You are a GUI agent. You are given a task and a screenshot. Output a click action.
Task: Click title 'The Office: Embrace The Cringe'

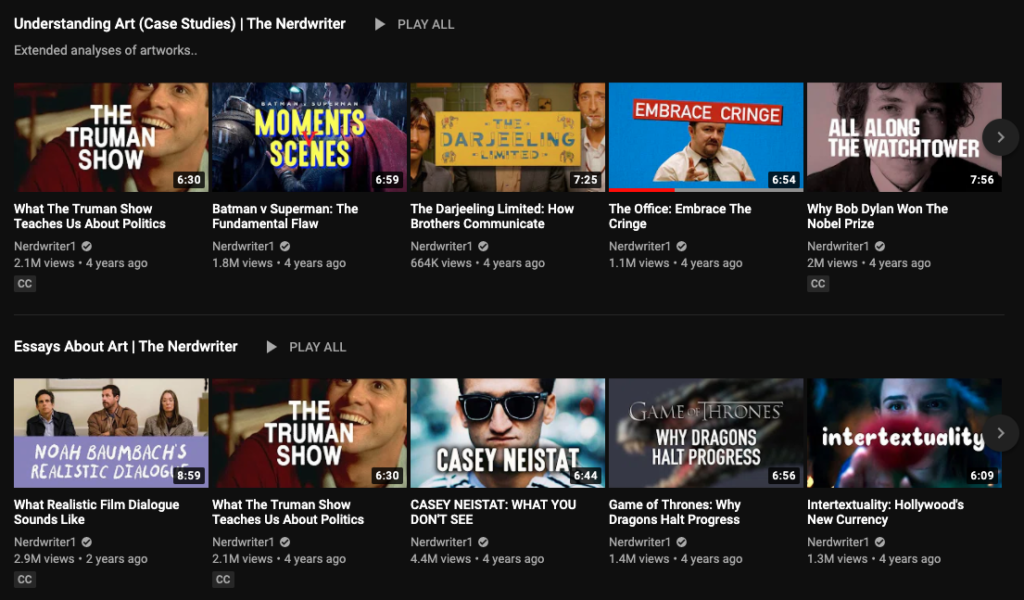680,216
